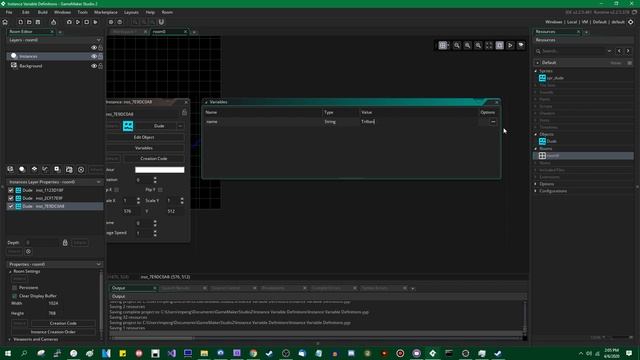Image resolution: width=640 pixels, height=360 pixels.
Task: Click the Debug toolbar icon
Action: [x=69, y=22]
